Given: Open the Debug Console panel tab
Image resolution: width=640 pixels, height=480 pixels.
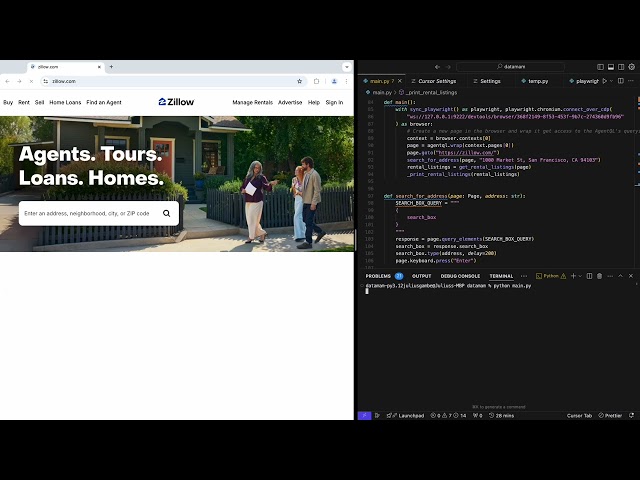Looking at the screenshot, I should pyautogui.click(x=460, y=276).
